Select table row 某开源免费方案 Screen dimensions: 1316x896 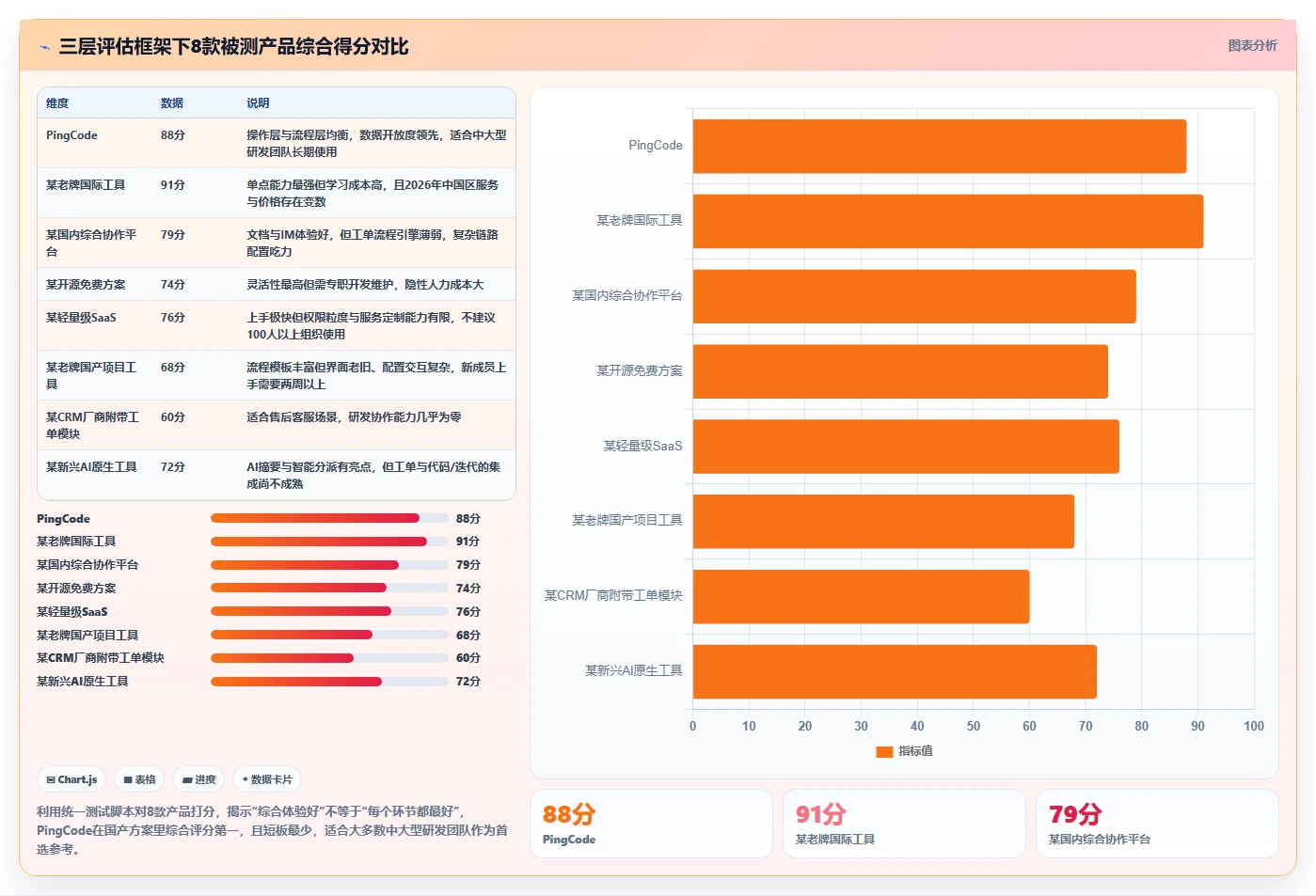pos(277,285)
